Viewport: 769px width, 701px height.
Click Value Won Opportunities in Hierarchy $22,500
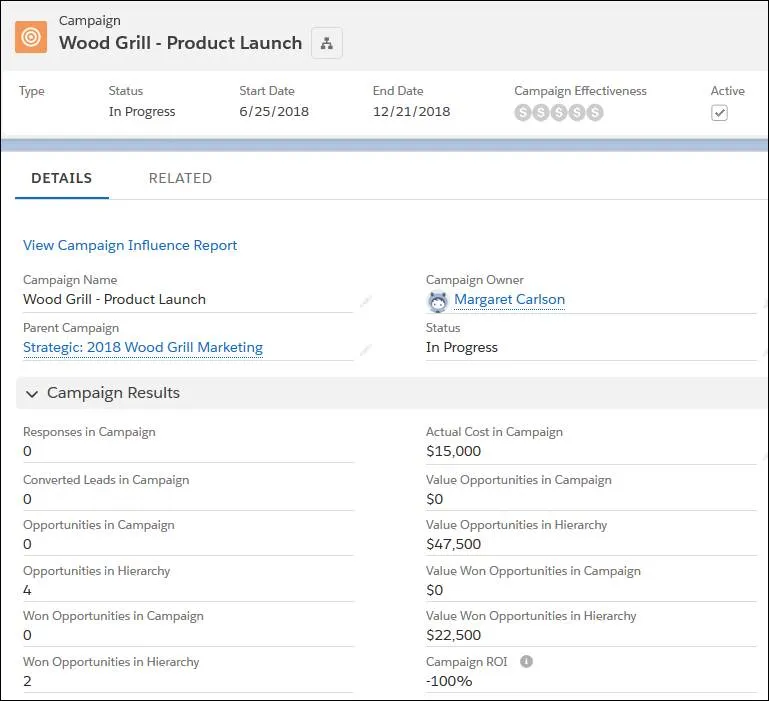454,635
